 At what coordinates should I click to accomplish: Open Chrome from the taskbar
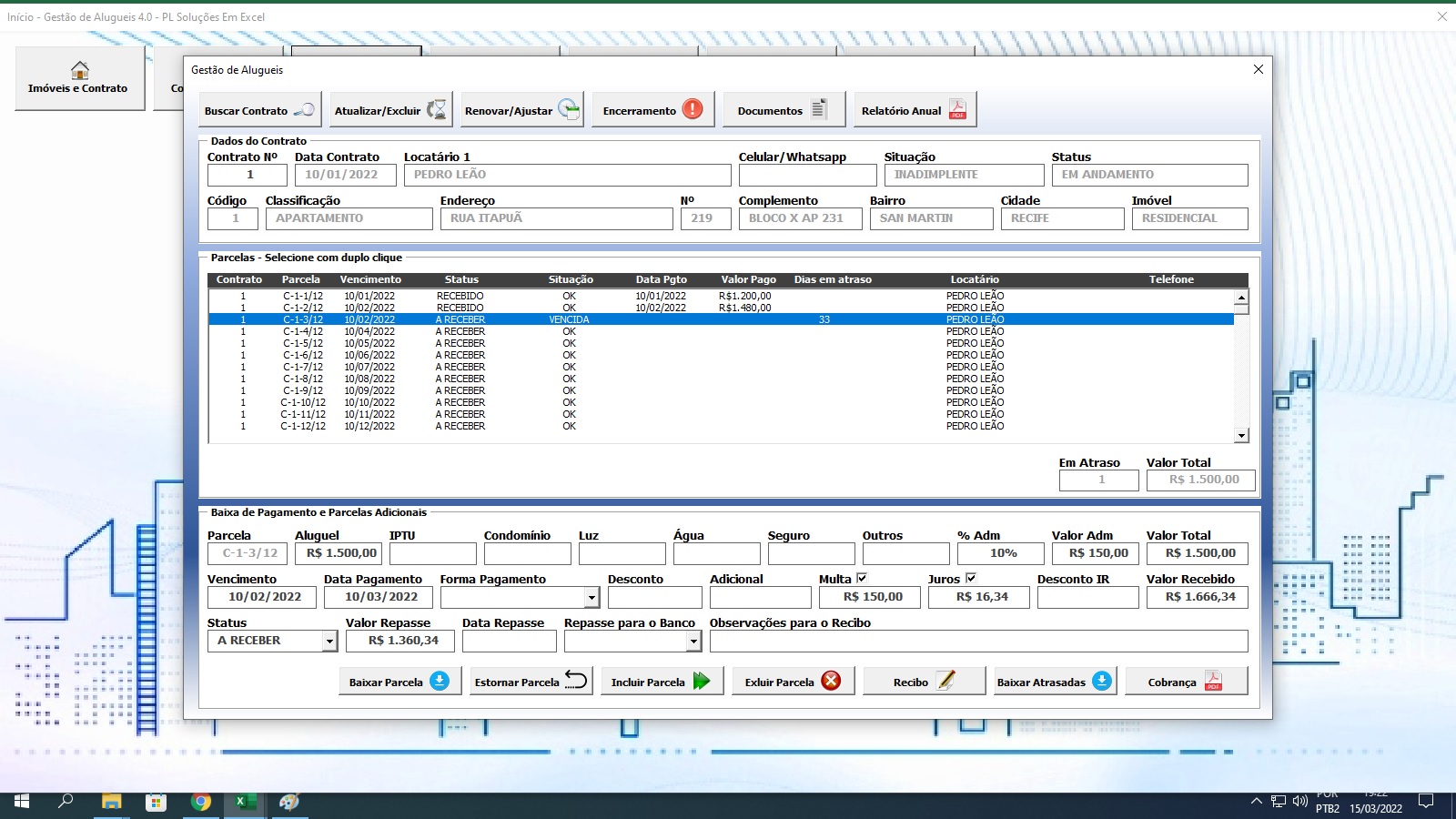point(200,802)
